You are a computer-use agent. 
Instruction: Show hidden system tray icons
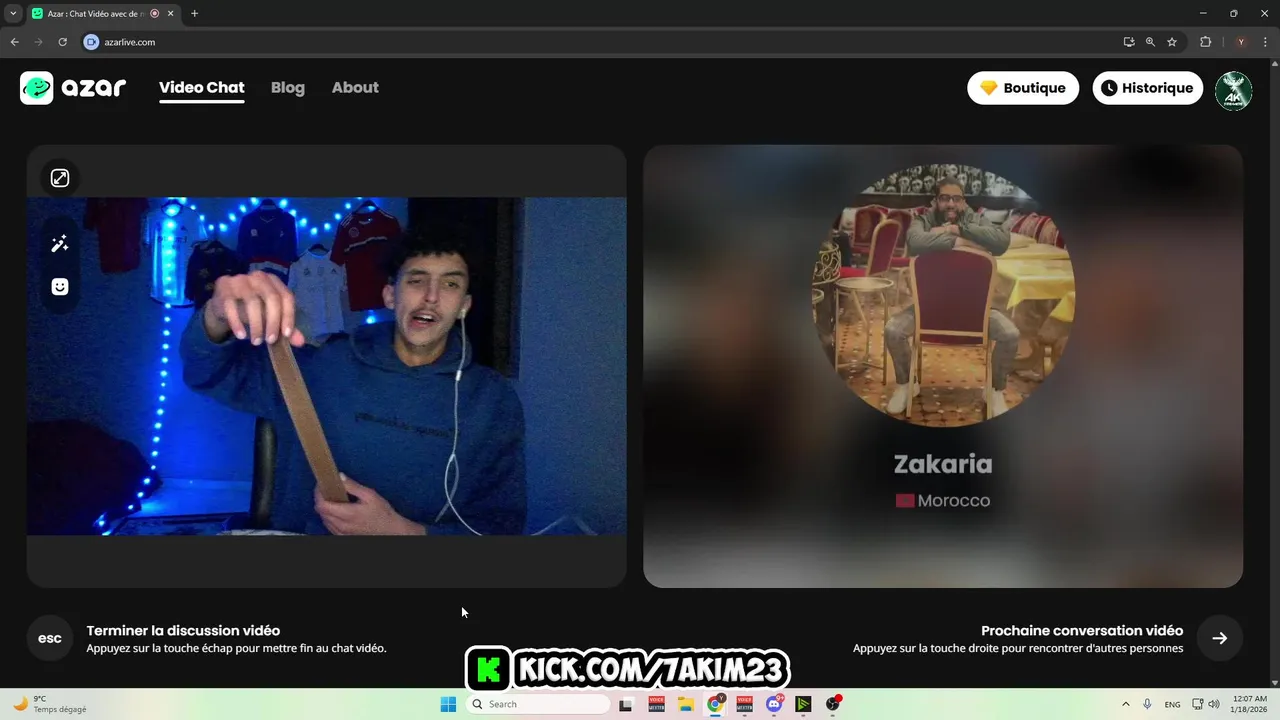pyautogui.click(x=1126, y=704)
